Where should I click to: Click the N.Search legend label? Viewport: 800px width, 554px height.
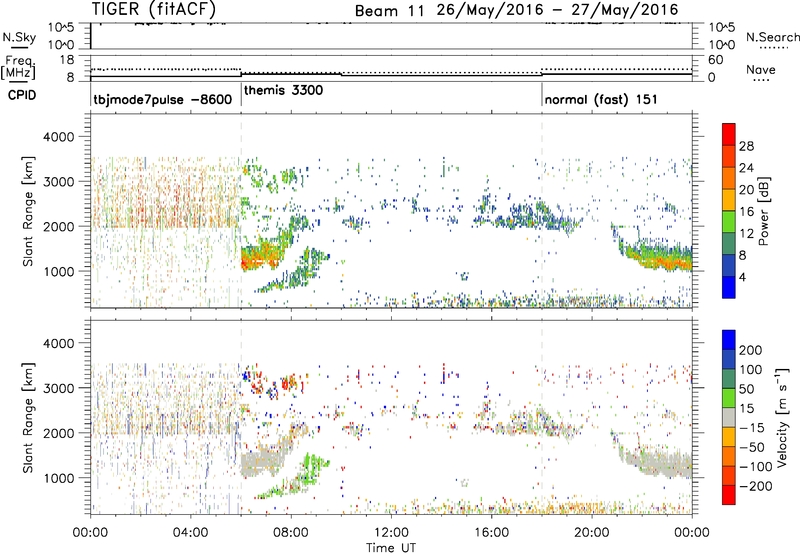(x=772, y=37)
